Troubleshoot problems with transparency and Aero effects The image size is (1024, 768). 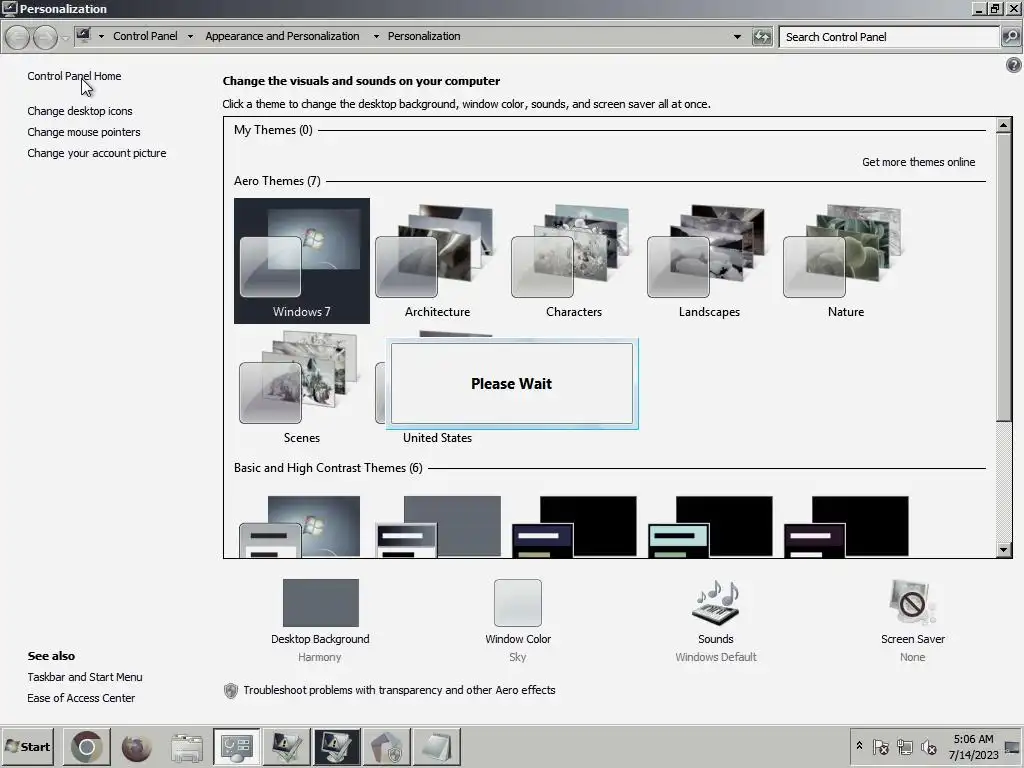pyautogui.click(x=399, y=690)
